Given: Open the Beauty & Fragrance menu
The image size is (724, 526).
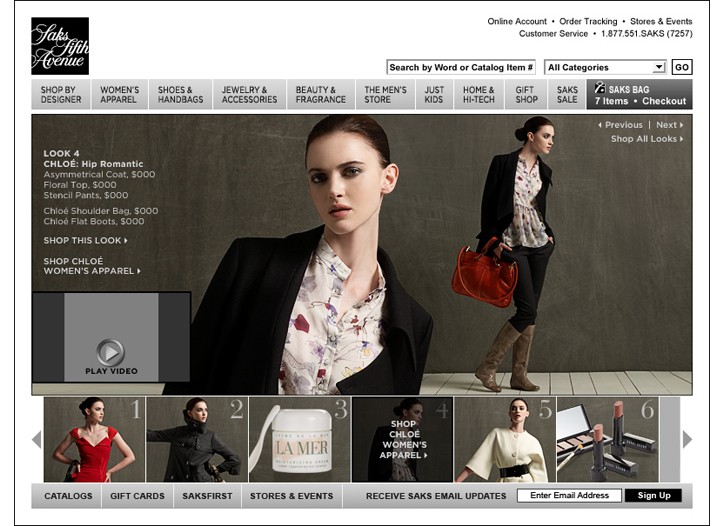Looking at the screenshot, I should tap(321, 95).
